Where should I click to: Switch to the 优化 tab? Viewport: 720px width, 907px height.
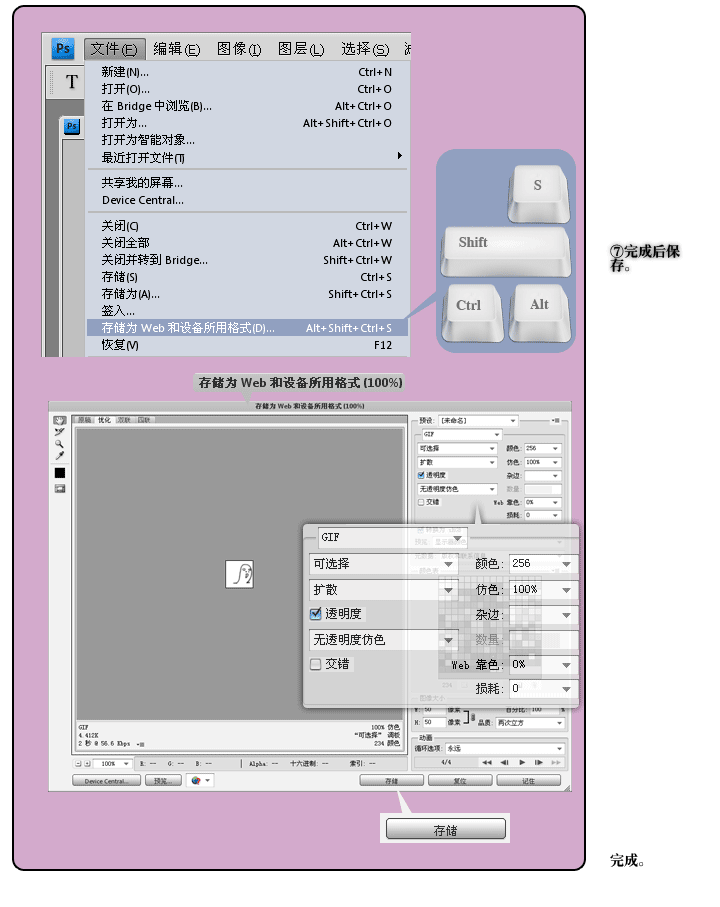104,420
